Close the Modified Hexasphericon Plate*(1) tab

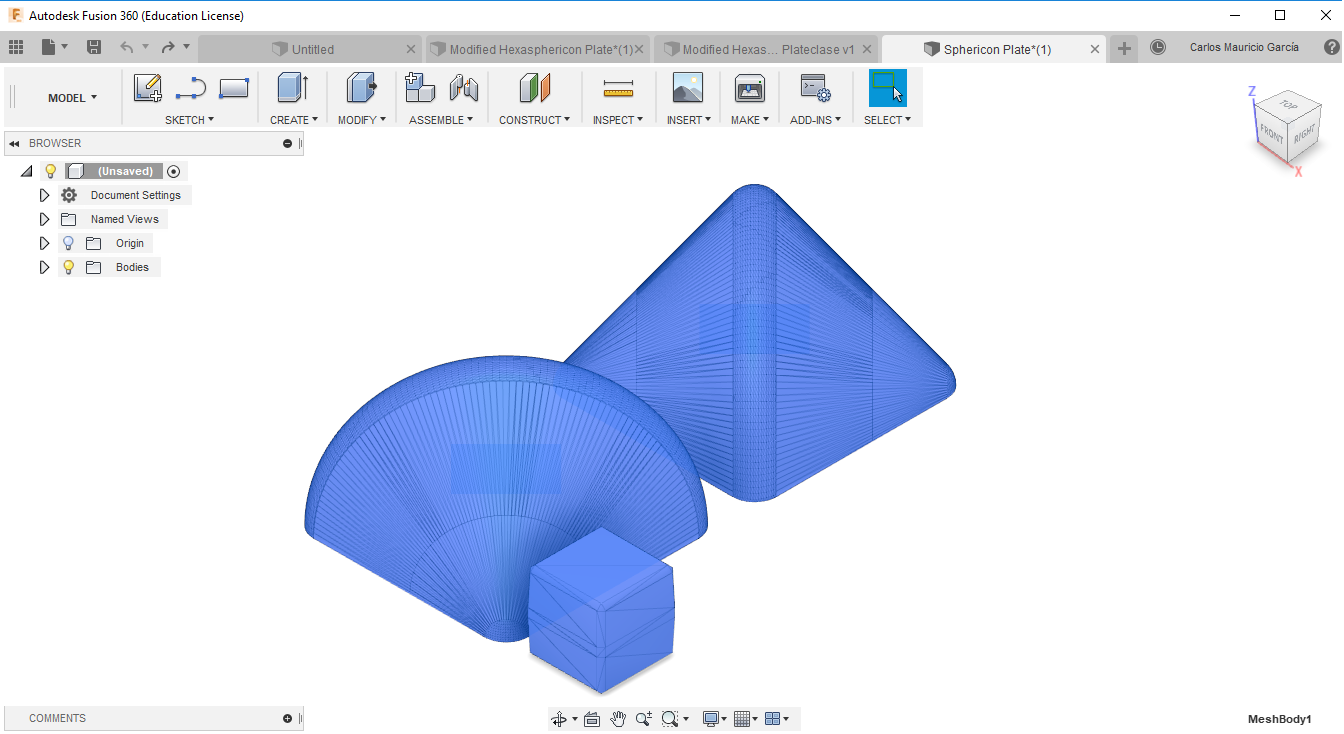click(x=639, y=49)
